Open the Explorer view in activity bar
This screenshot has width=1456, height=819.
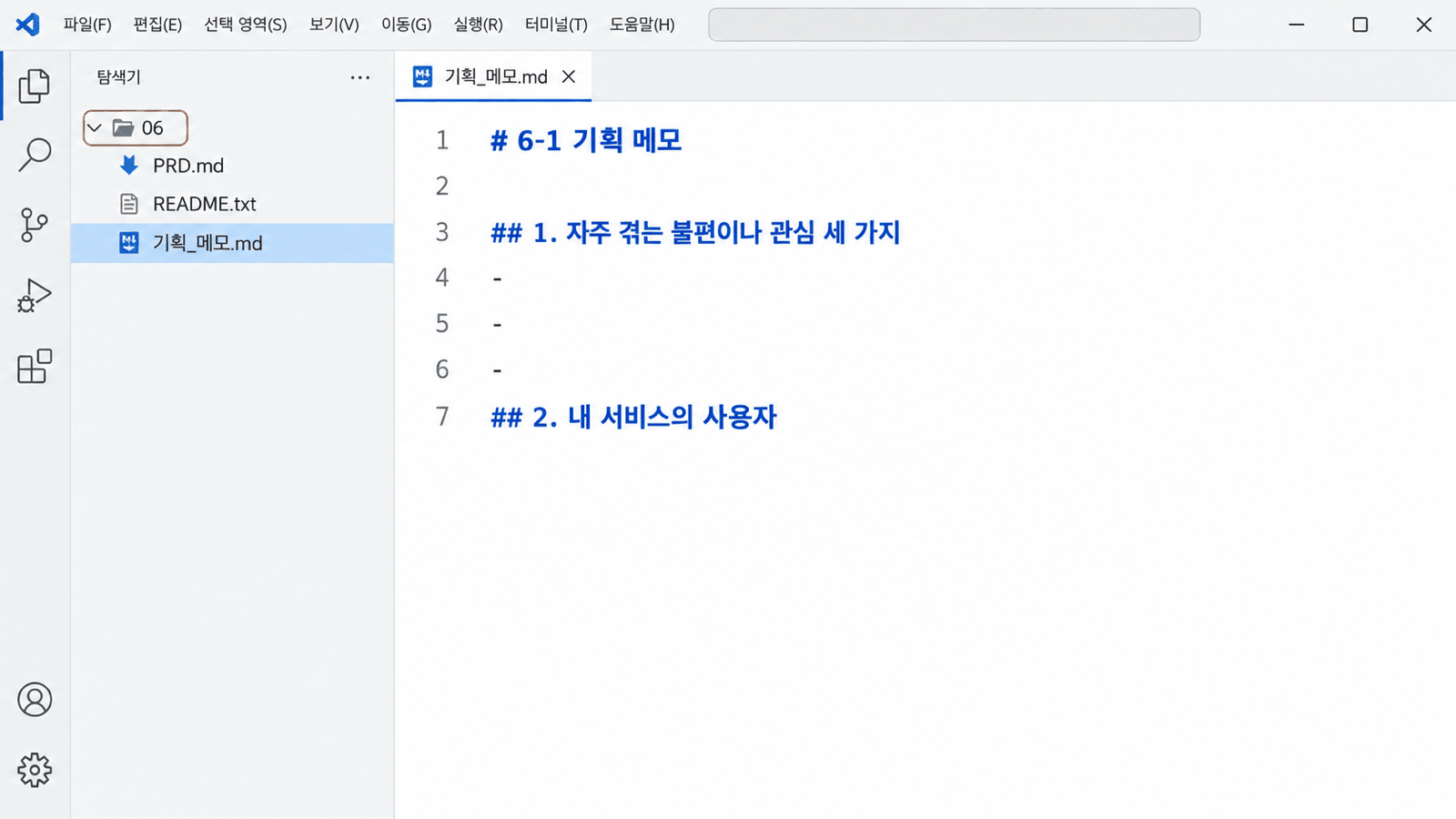click(35, 86)
